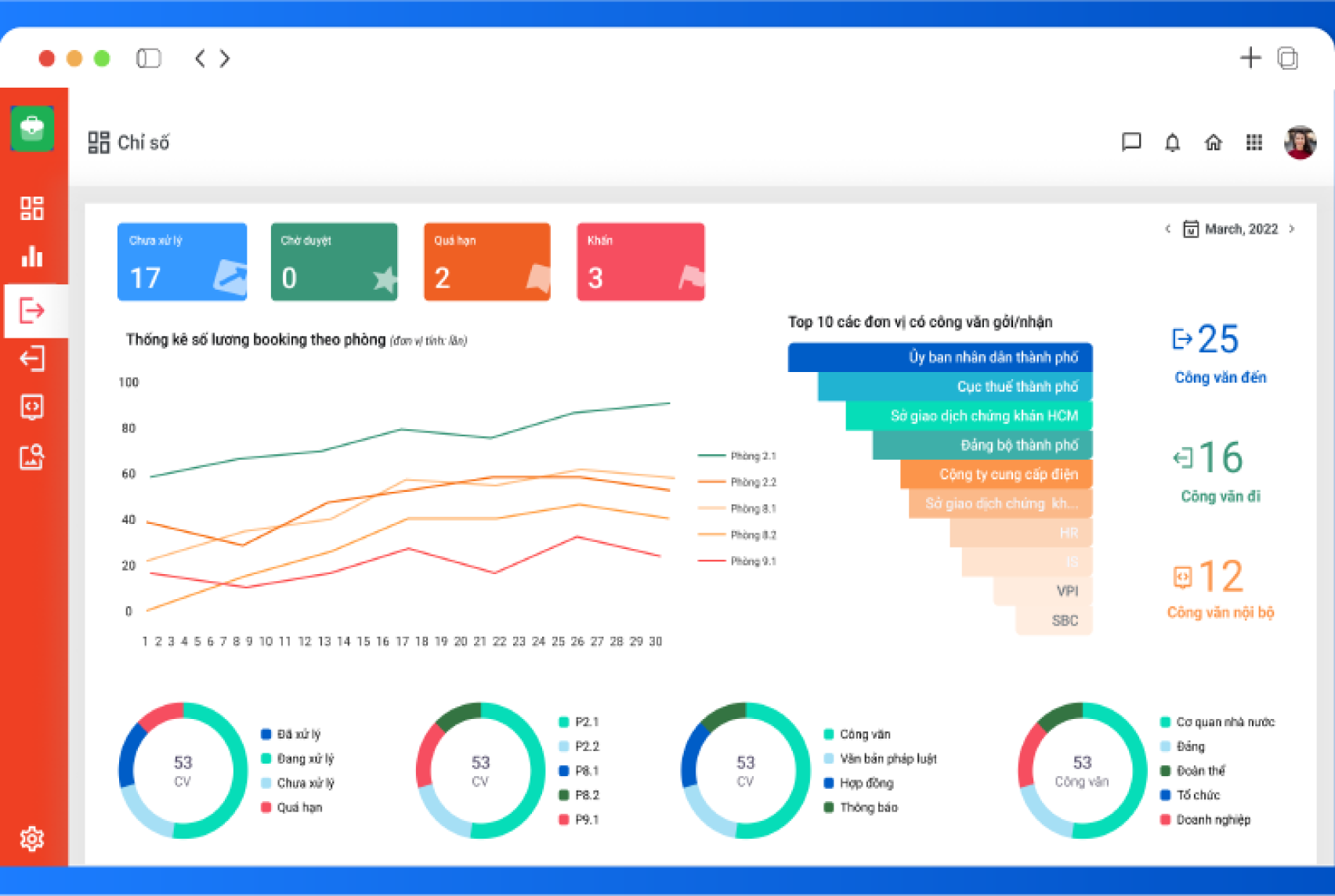Image resolution: width=1335 pixels, height=896 pixels.
Task: Select the incoming documents sidebar icon
Action: coord(32,310)
